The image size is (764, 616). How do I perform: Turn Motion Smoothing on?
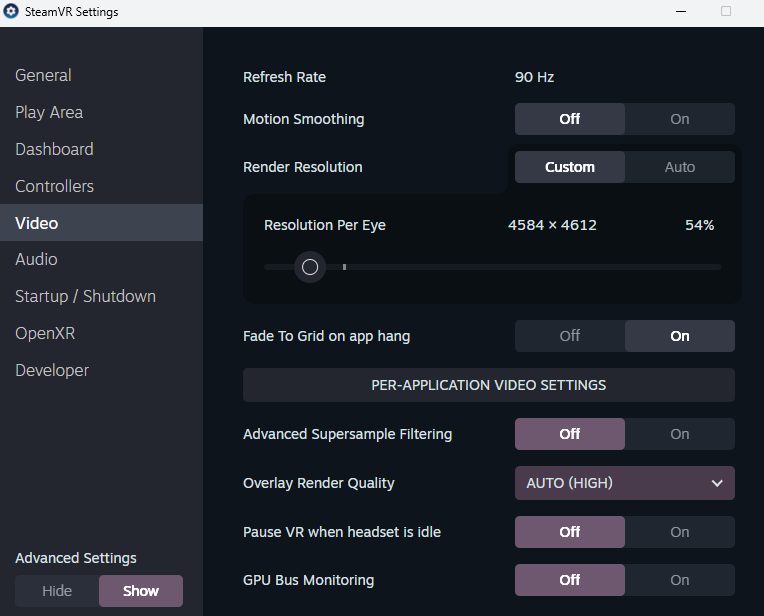click(679, 119)
